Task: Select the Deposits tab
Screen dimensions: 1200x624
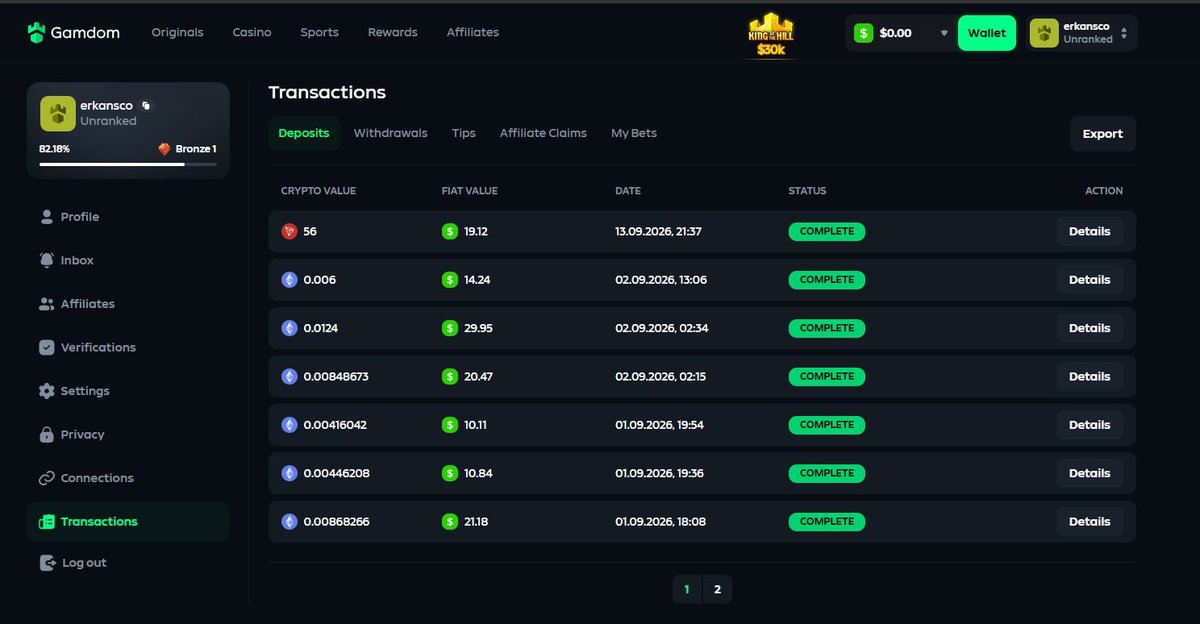Action: tap(304, 133)
